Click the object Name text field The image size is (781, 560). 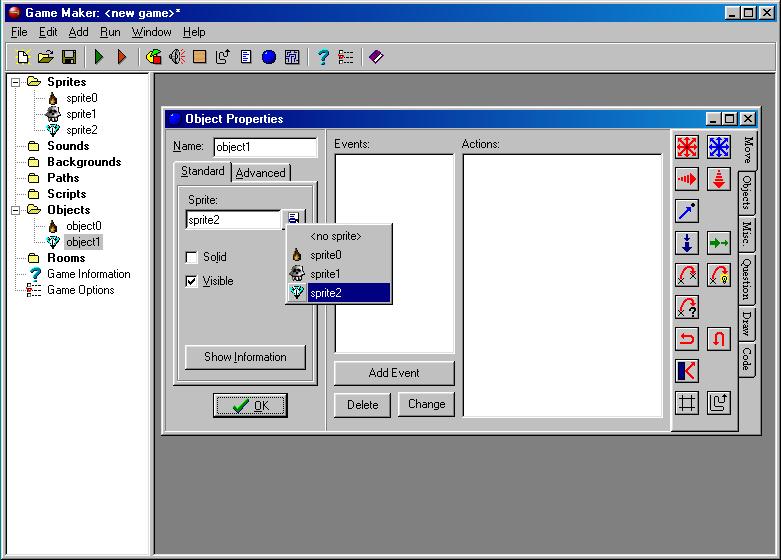coord(265,147)
